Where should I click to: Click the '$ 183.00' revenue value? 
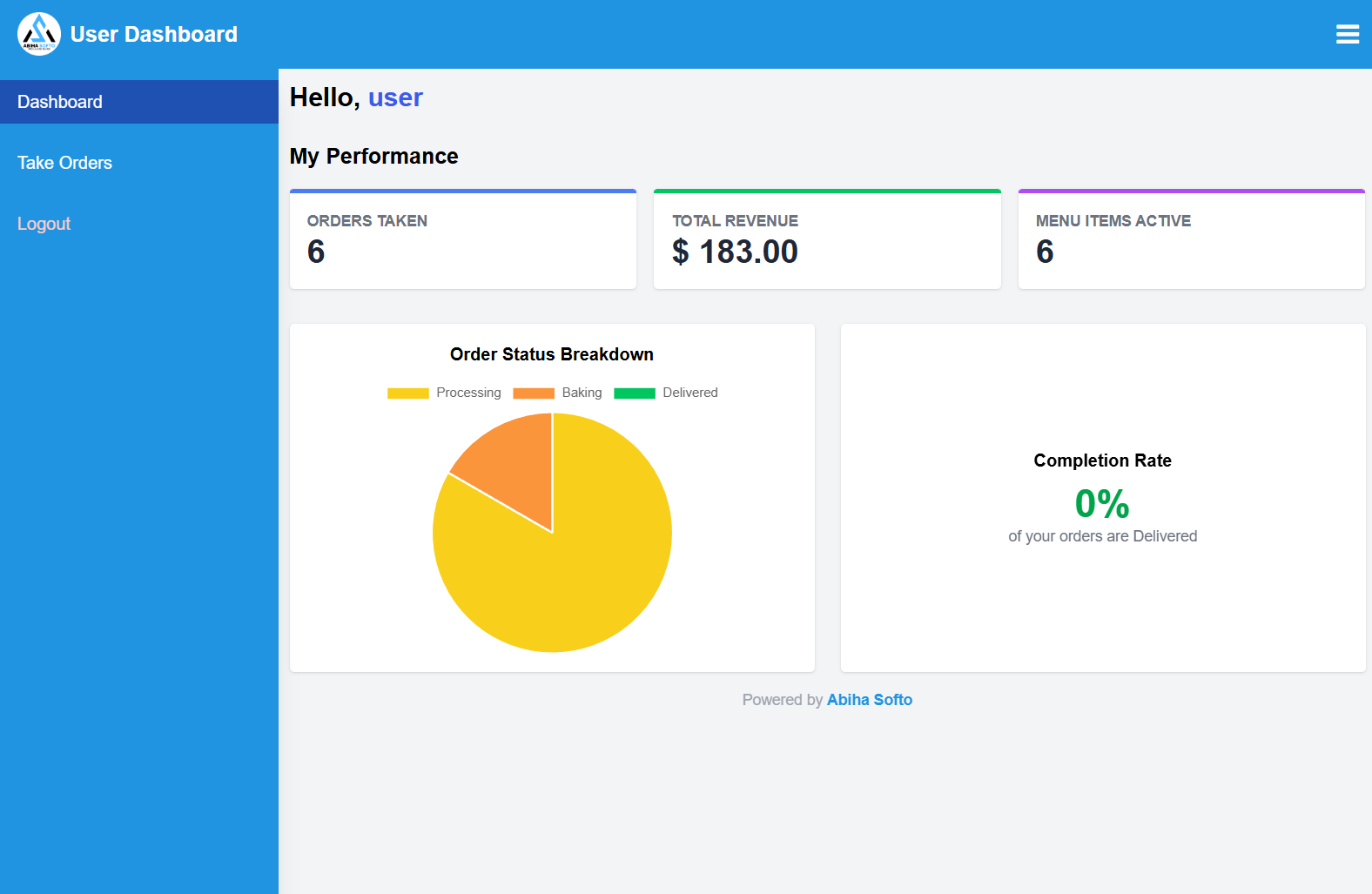(735, 252)
